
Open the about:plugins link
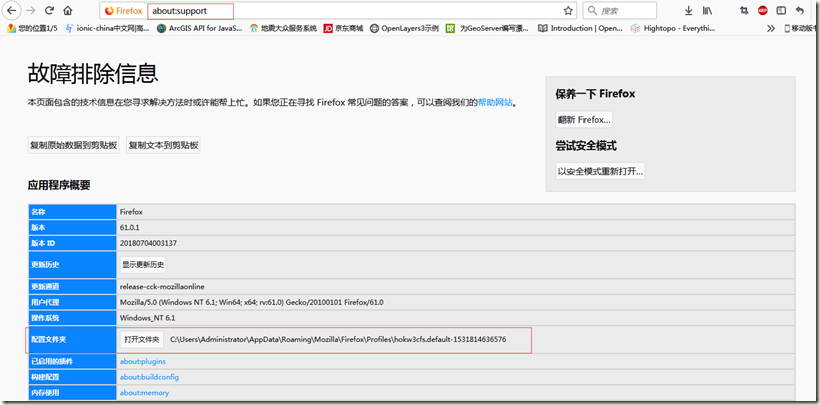143,361
